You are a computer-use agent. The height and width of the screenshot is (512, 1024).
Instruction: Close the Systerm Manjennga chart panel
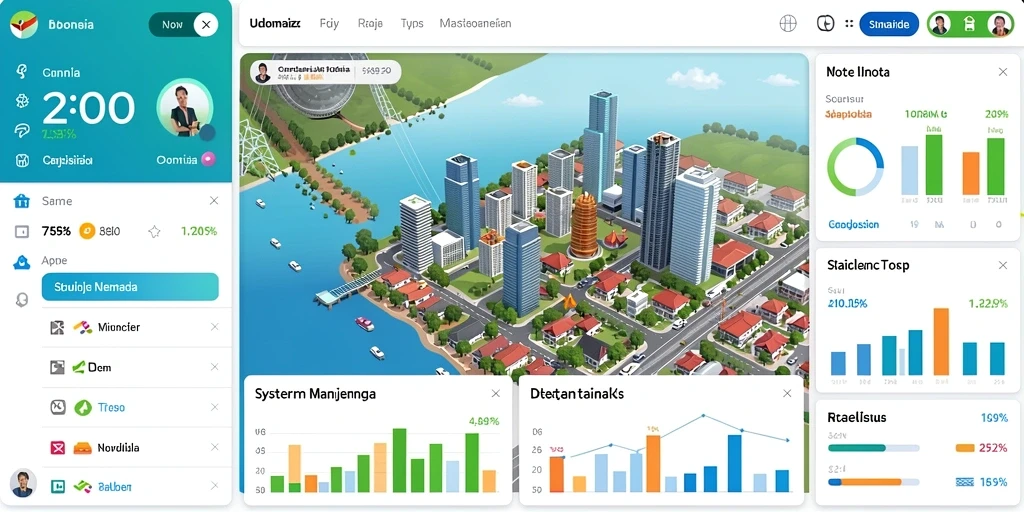[x=496, y=393]
